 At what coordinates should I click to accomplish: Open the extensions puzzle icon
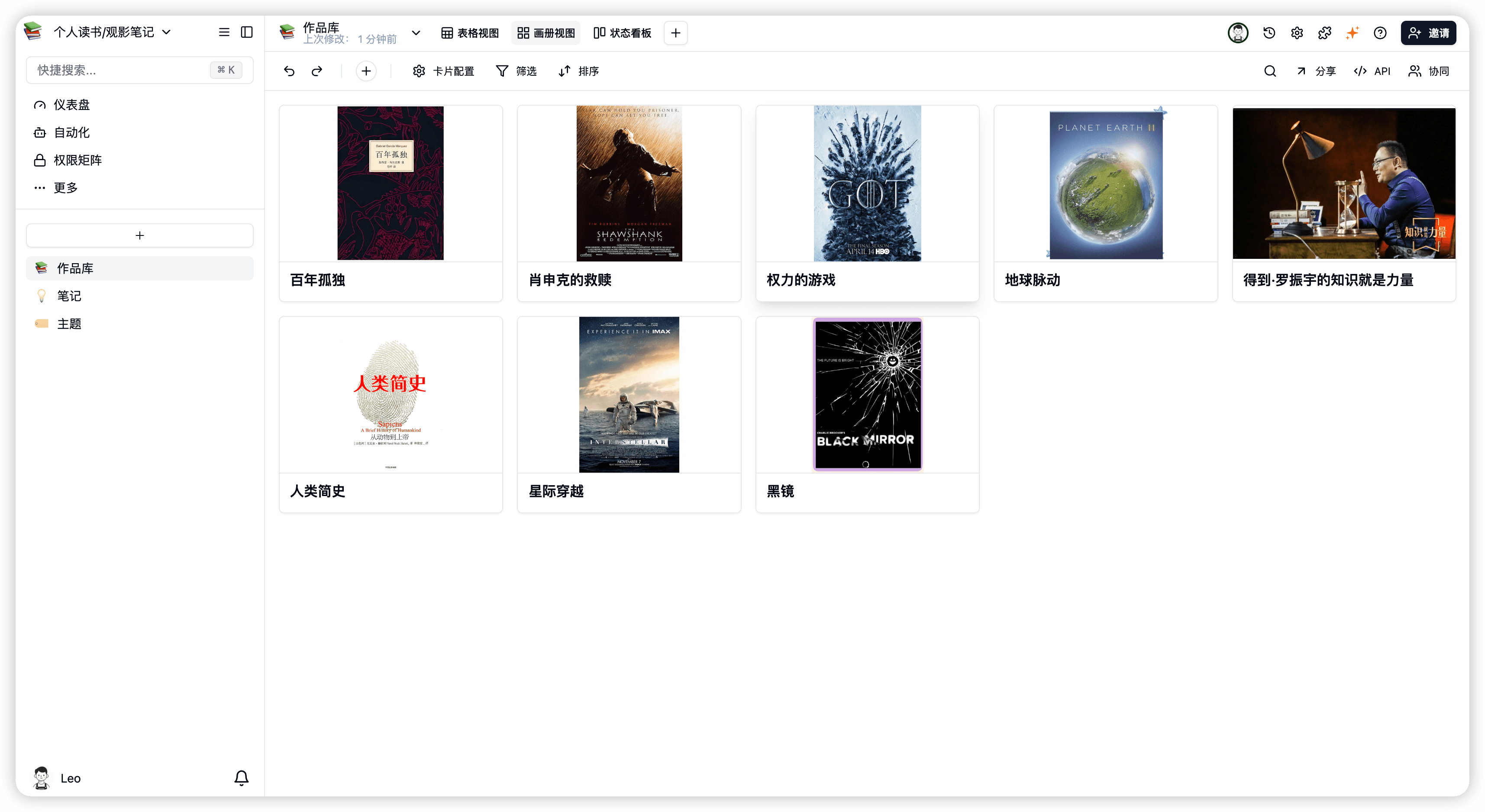tap(1324, 33)
